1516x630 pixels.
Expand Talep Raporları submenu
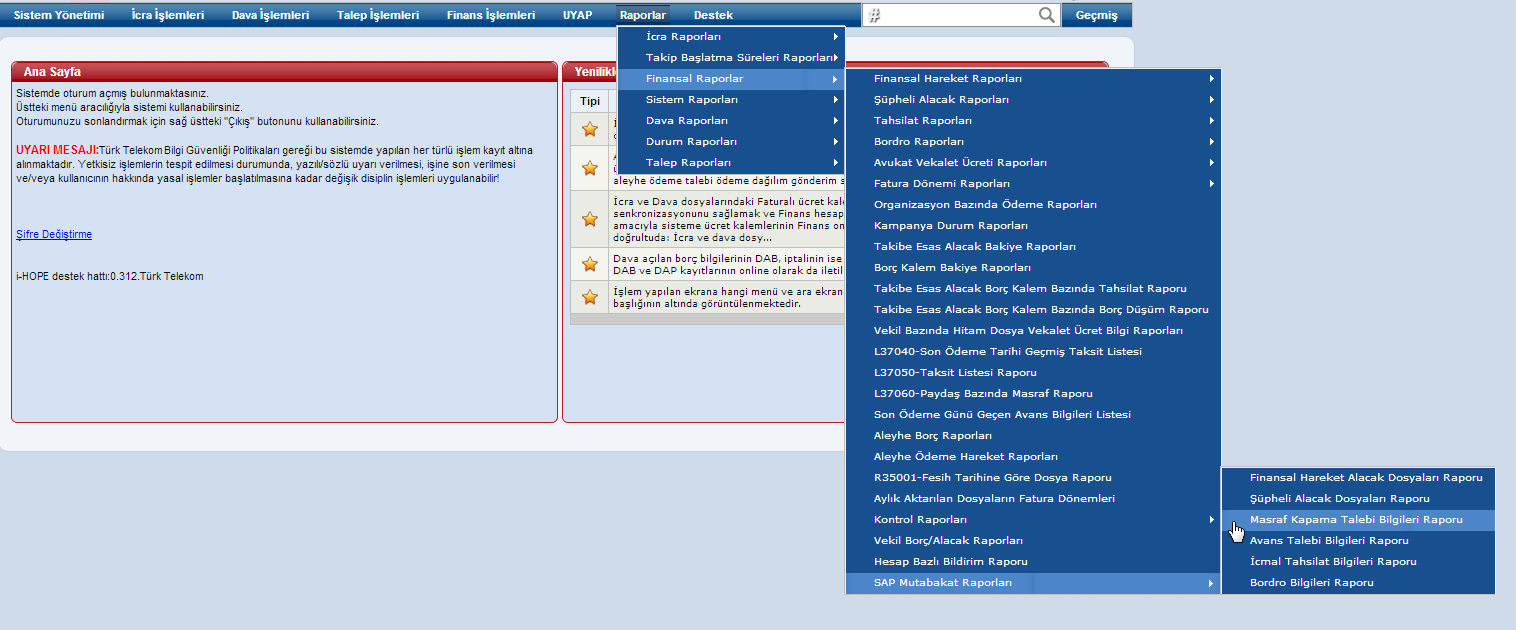pos(731,163)
